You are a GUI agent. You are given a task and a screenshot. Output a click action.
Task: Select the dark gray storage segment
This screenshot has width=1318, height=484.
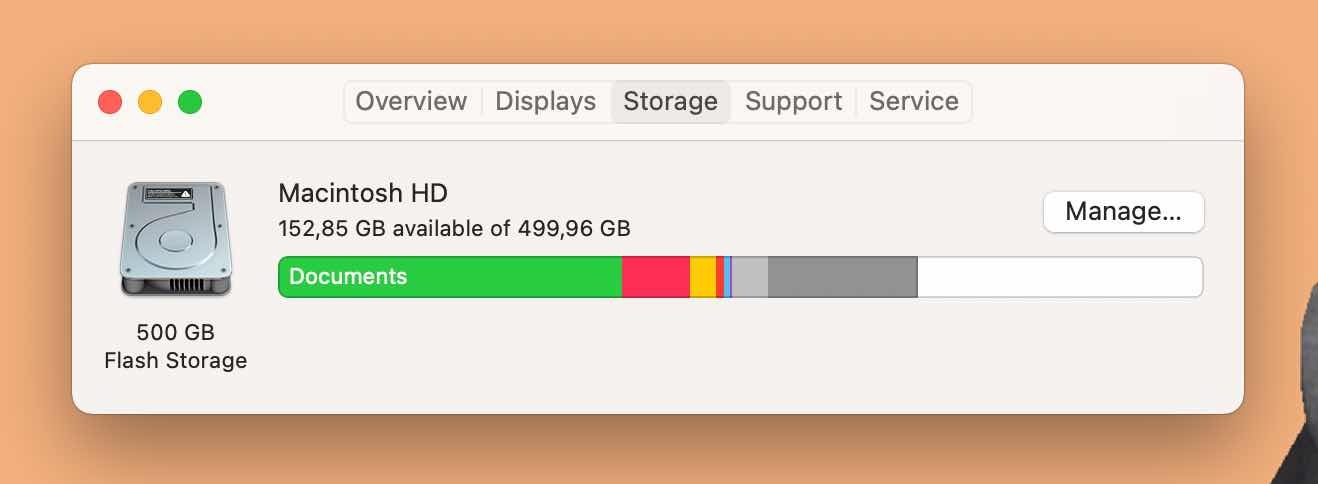[x=842, y=277]
